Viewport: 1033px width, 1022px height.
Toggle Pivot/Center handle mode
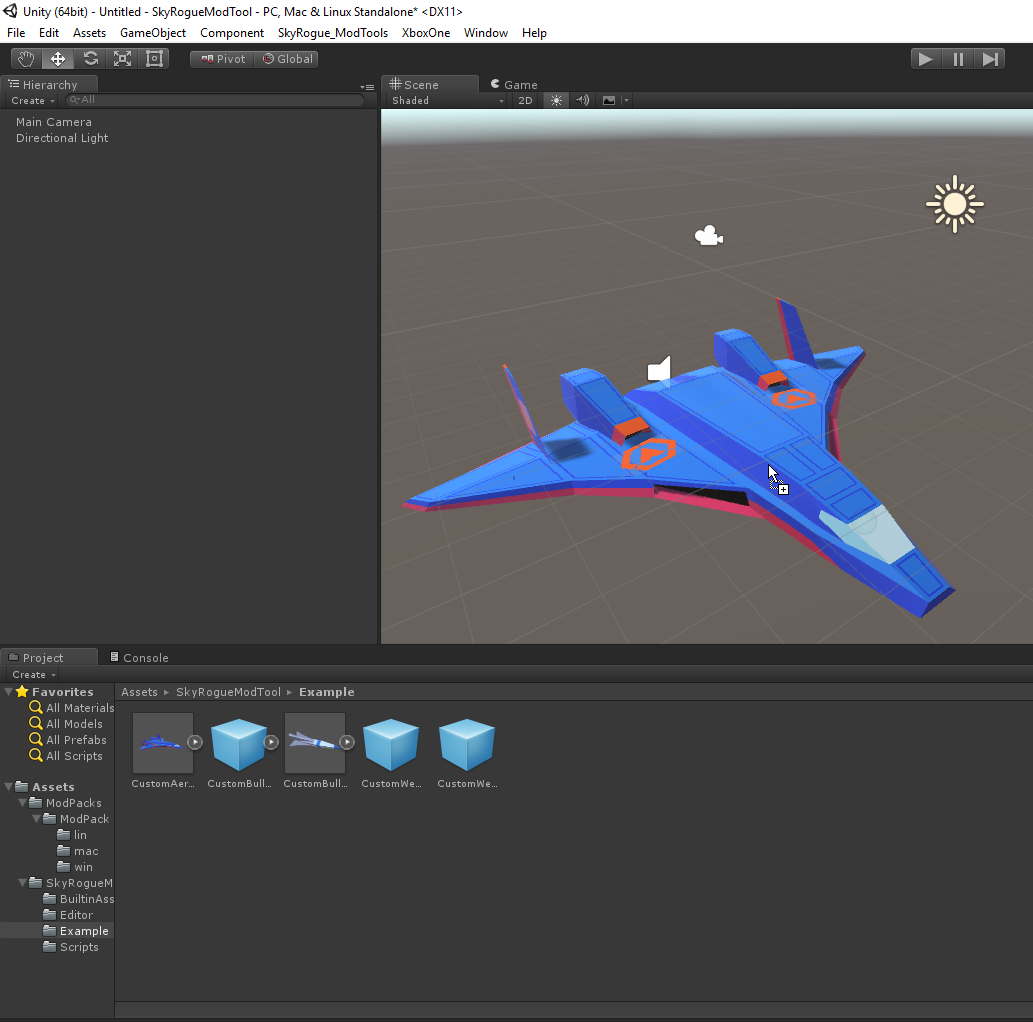tap(222, 59)
